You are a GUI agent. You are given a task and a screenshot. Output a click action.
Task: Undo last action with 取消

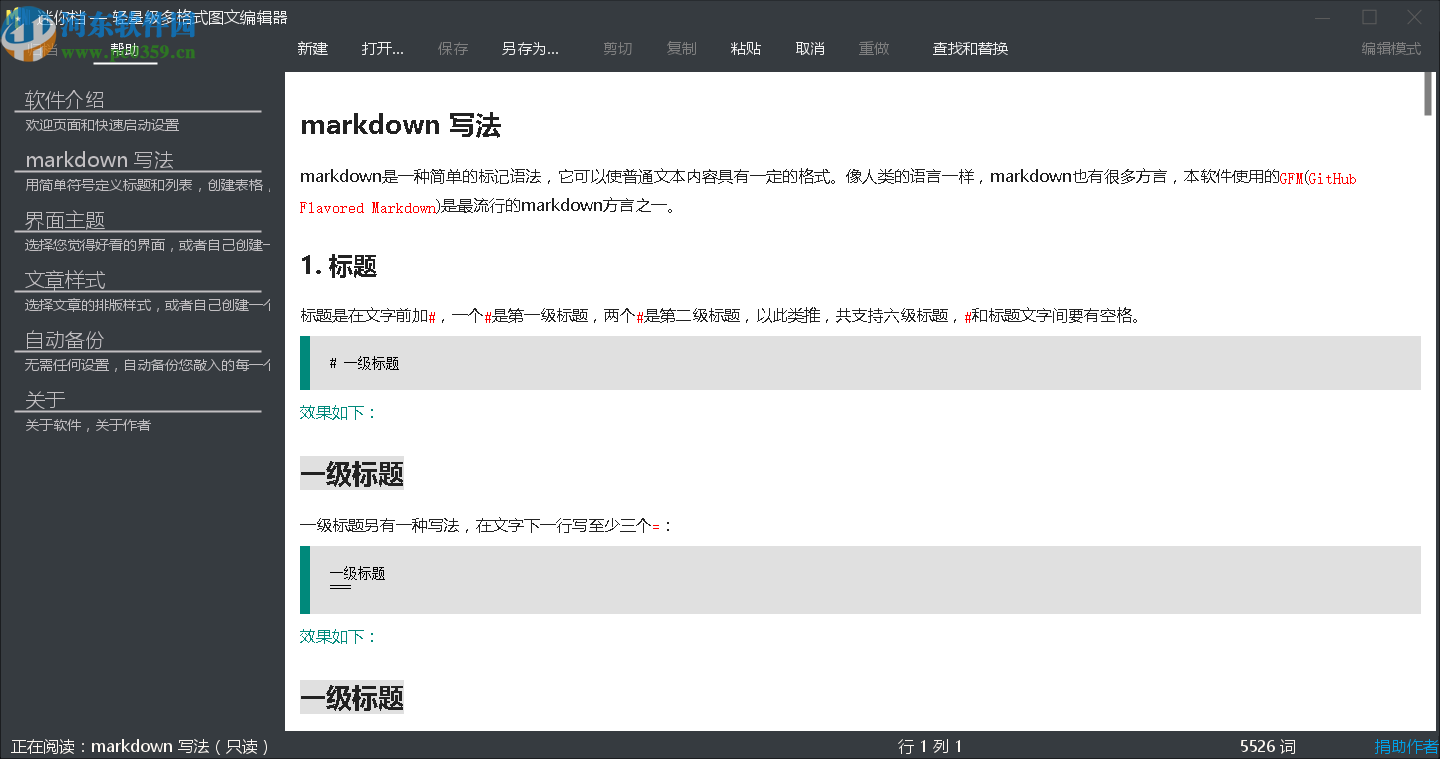tap(809, 48)
